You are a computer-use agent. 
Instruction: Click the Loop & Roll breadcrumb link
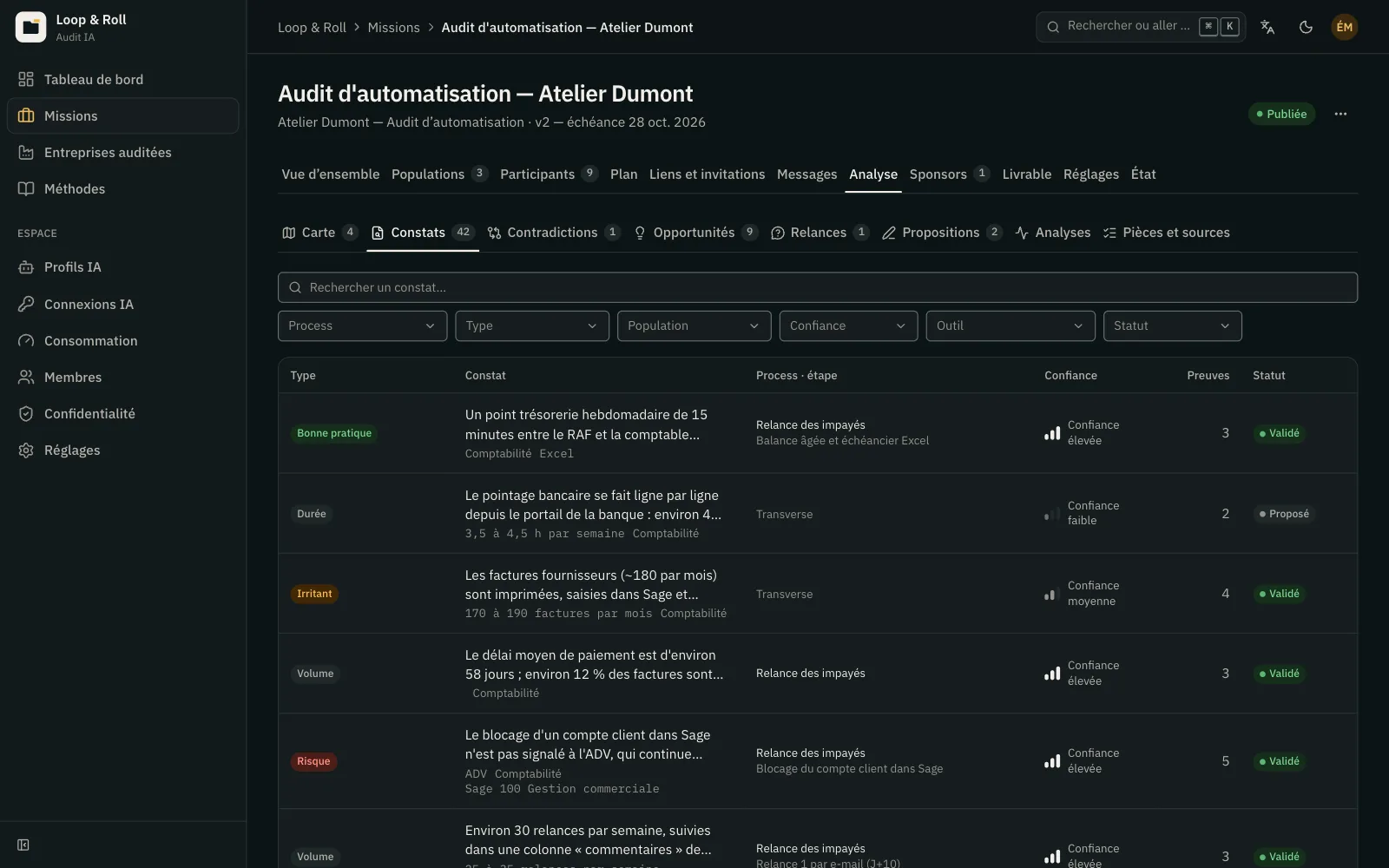[x=312, y=27]
